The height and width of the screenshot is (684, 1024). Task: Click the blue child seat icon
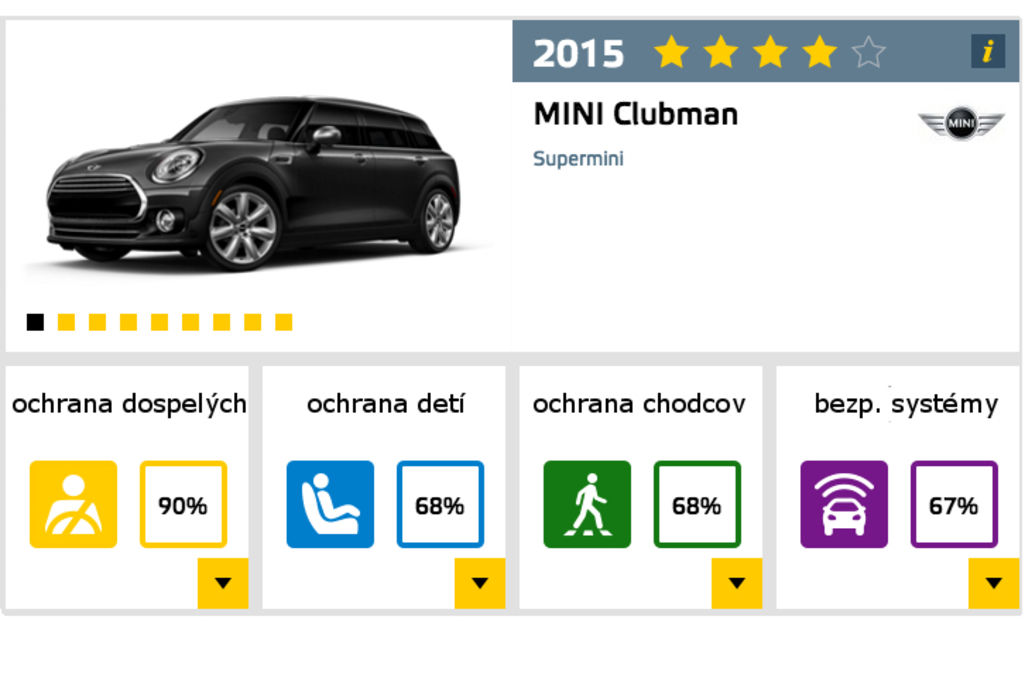pyautogui.click(x=330, y=504)
